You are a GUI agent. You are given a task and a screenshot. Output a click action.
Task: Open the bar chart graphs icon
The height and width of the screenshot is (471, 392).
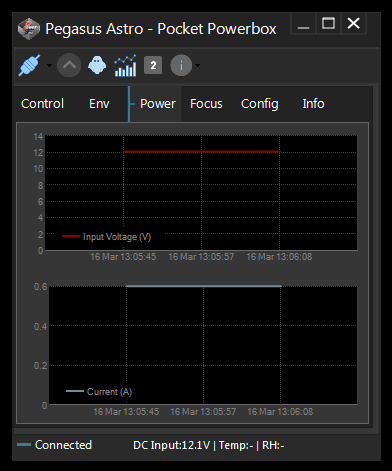tap(125, 65)
